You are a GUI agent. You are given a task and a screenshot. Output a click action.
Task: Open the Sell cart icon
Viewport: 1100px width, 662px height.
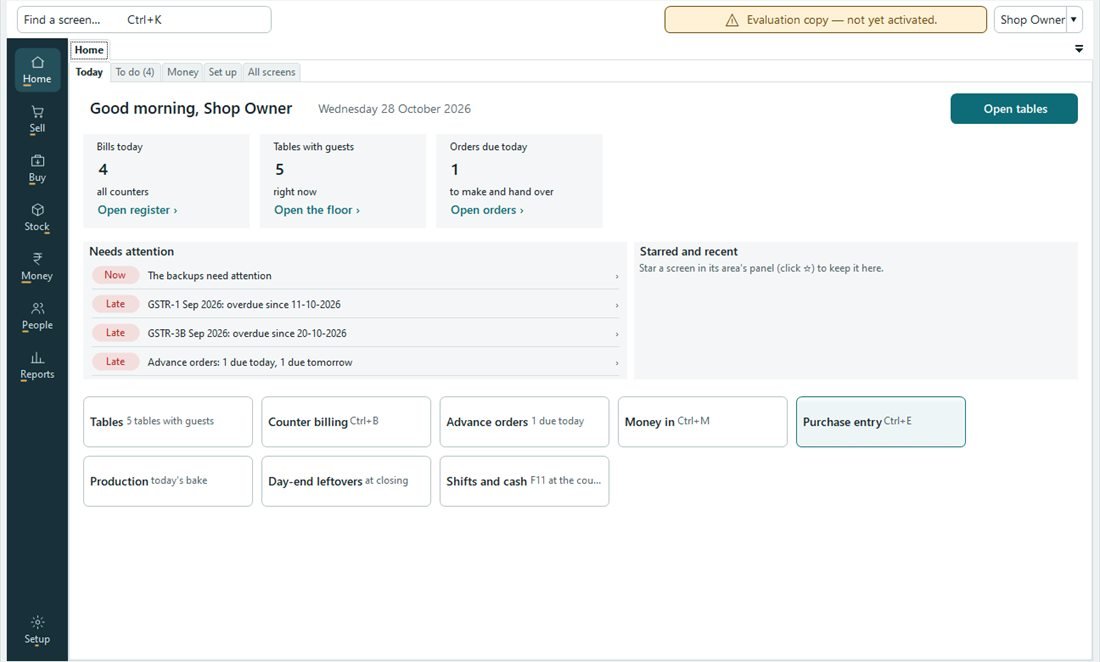pos(37,112)
